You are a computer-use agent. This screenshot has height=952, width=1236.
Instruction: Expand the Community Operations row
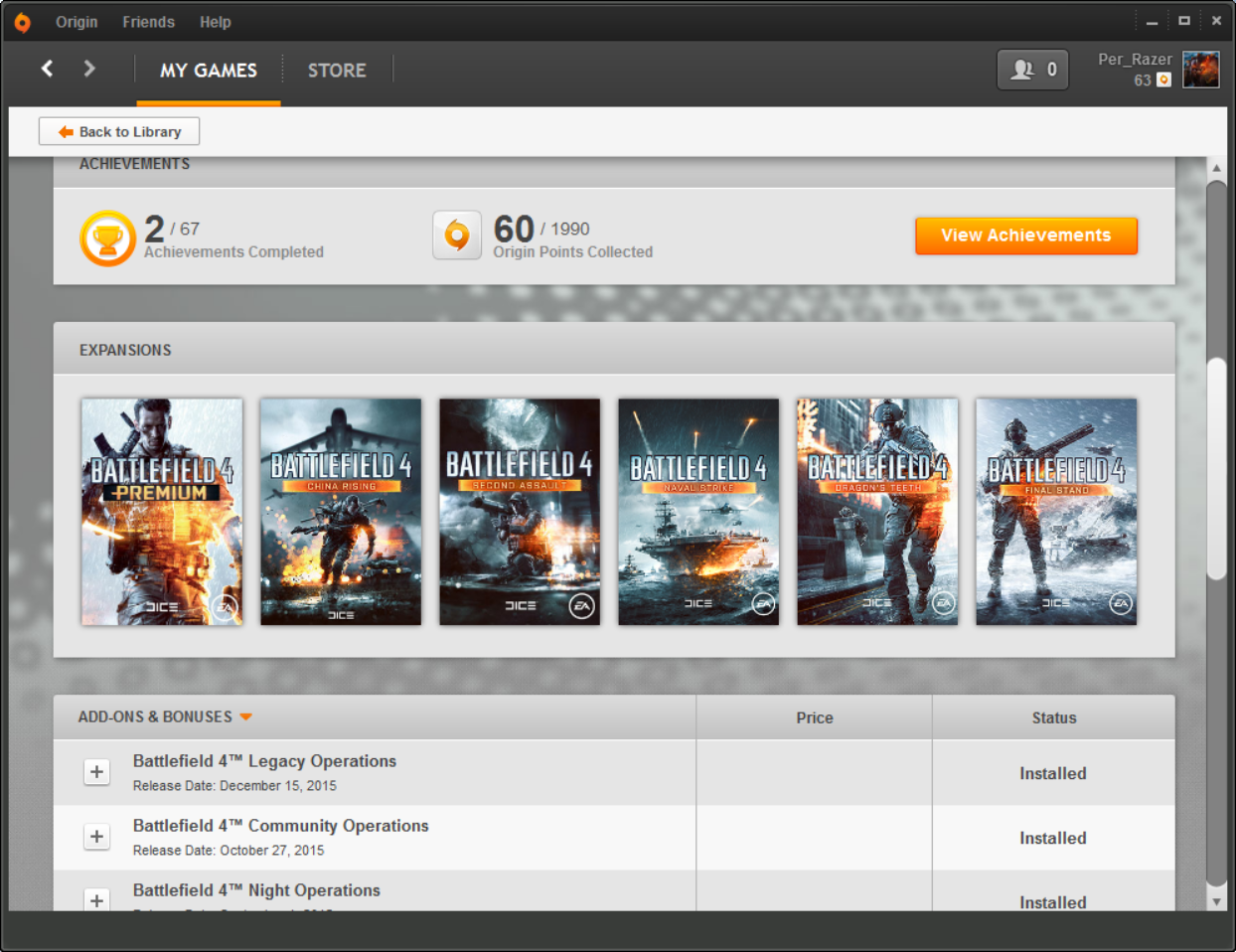96,837
